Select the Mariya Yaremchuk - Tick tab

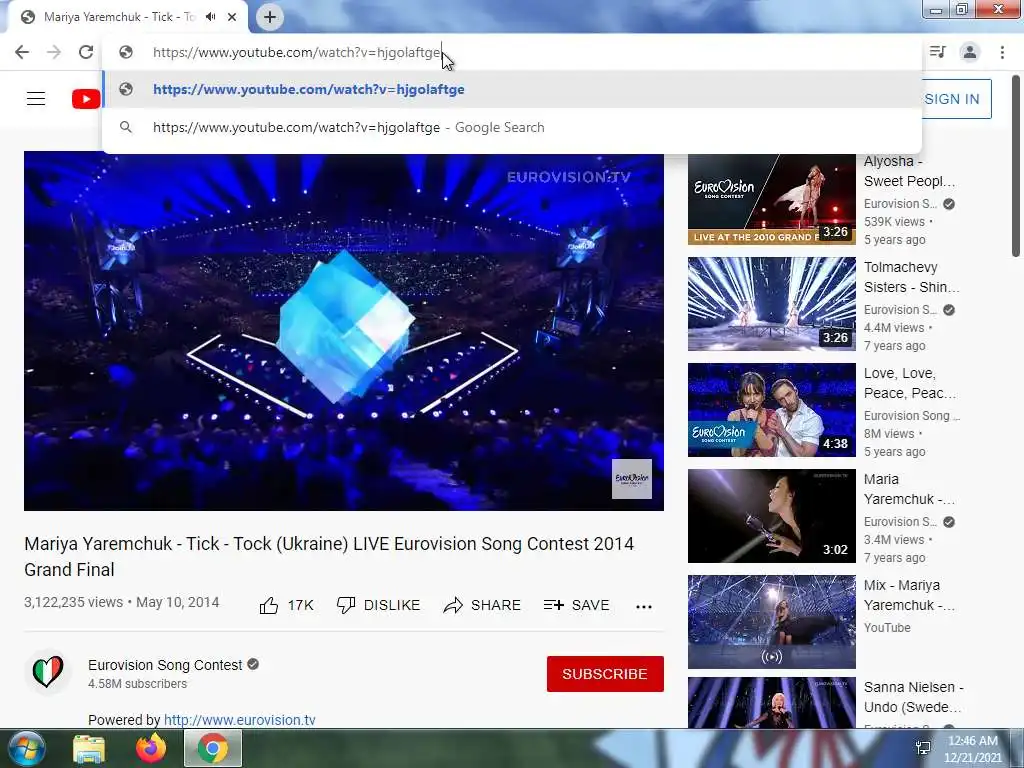(x=118, y=17)
